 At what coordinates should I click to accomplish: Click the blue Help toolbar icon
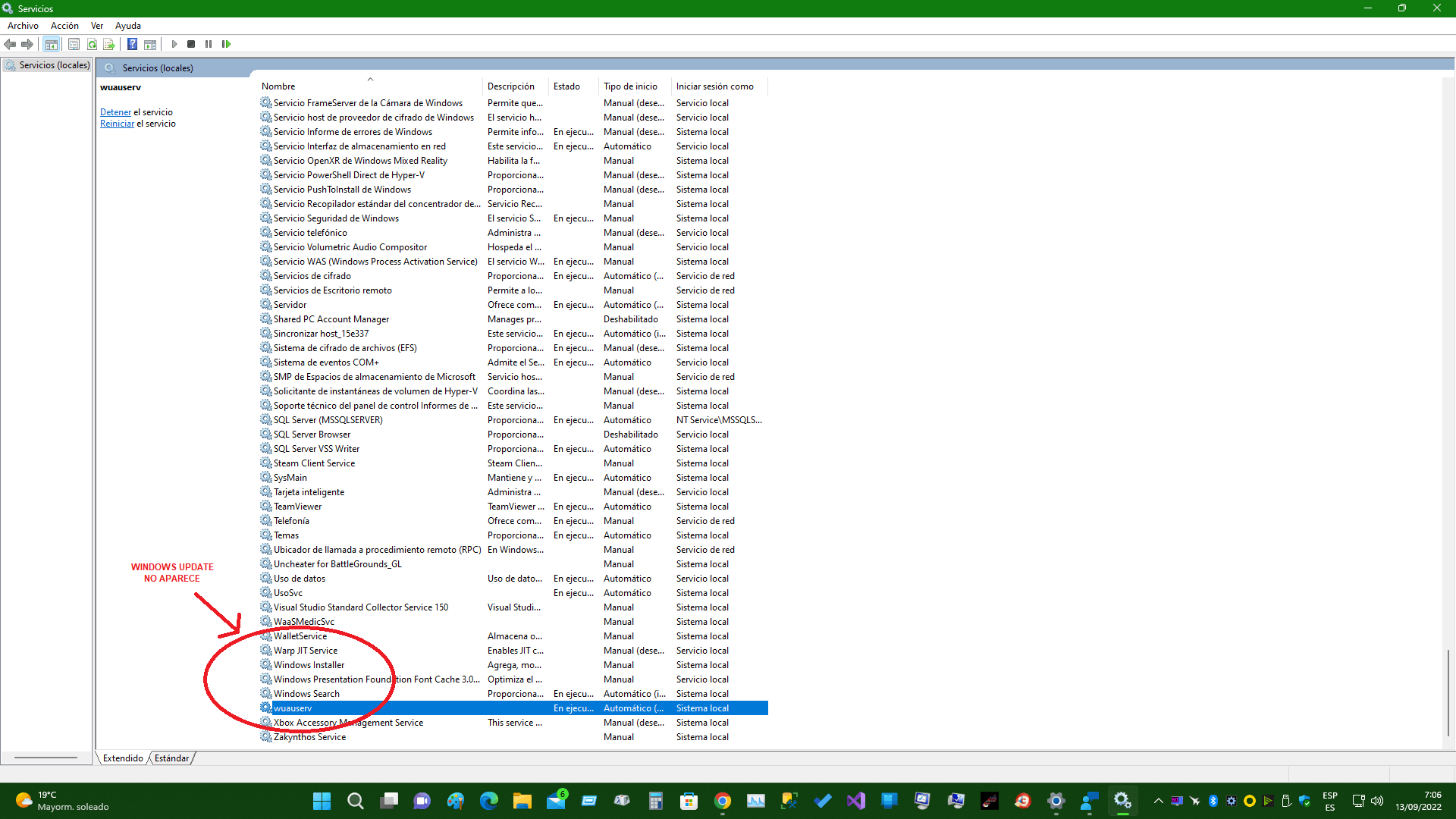(x=132, y=44)
